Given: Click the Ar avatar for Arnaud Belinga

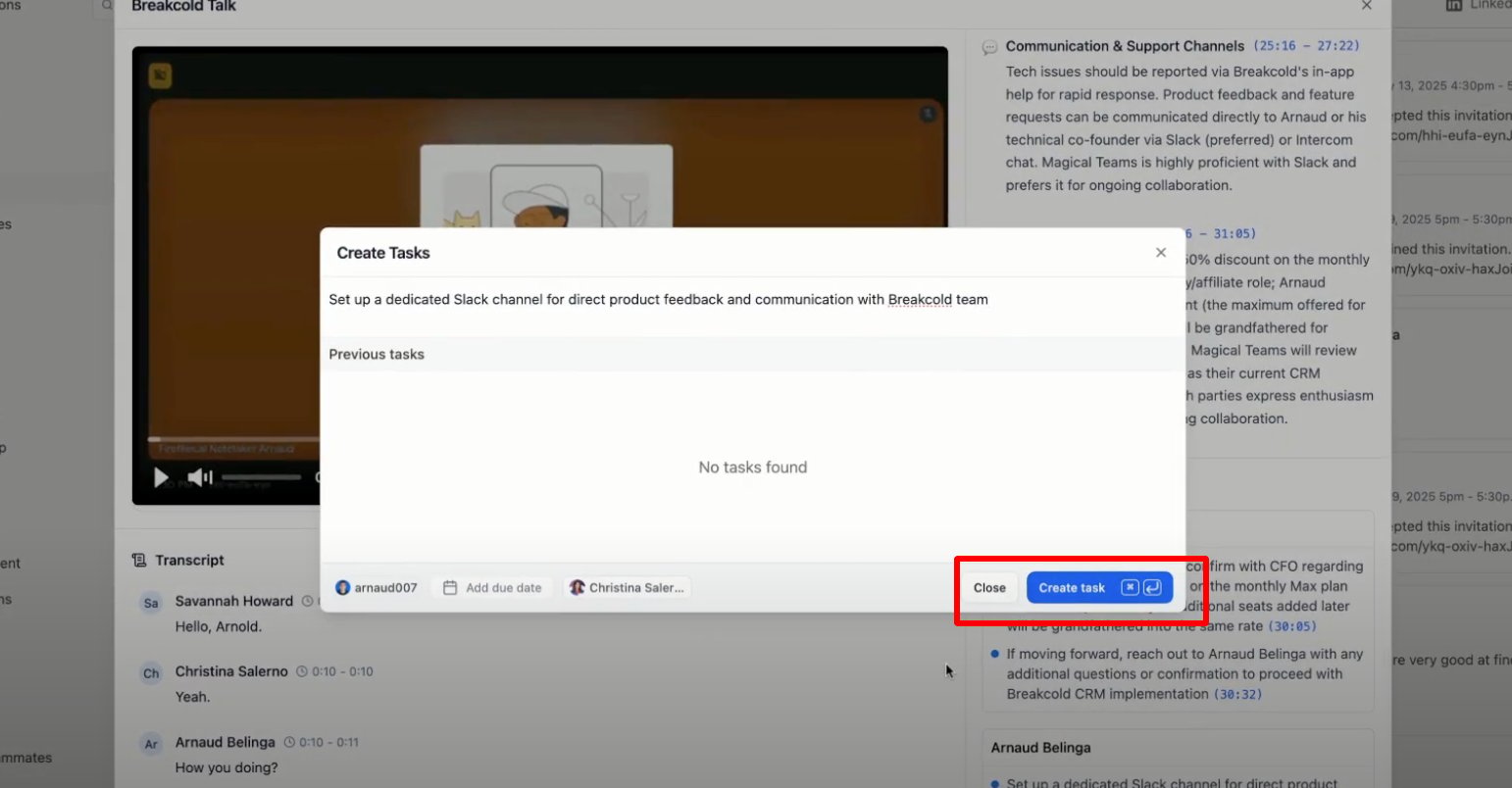Looking at the screenshot, I should click(x=151, y=744).
